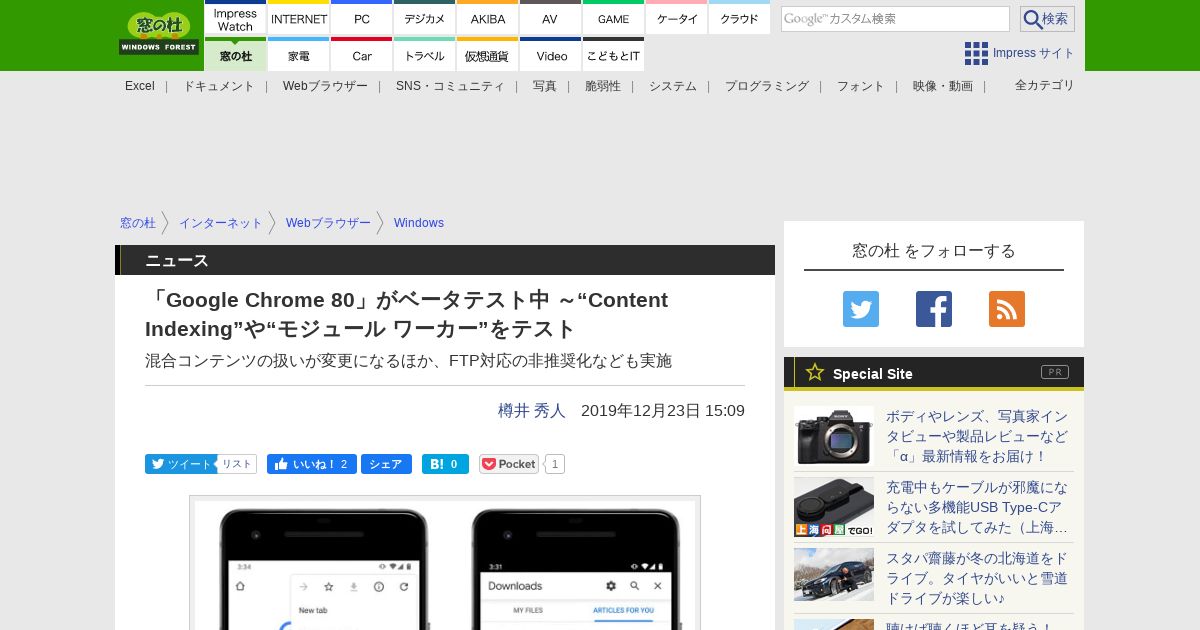Open the Impress Watch tab
1200x630 pixels.
point(235,19)
